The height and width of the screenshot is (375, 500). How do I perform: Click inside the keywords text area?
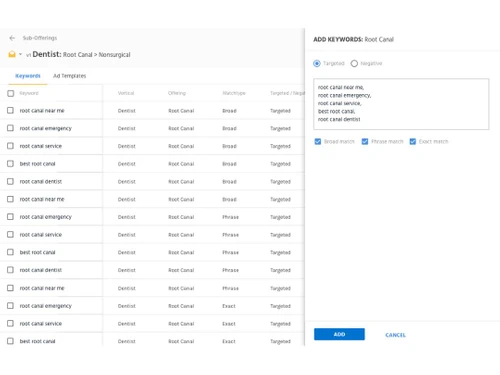[x=401, y=104]
